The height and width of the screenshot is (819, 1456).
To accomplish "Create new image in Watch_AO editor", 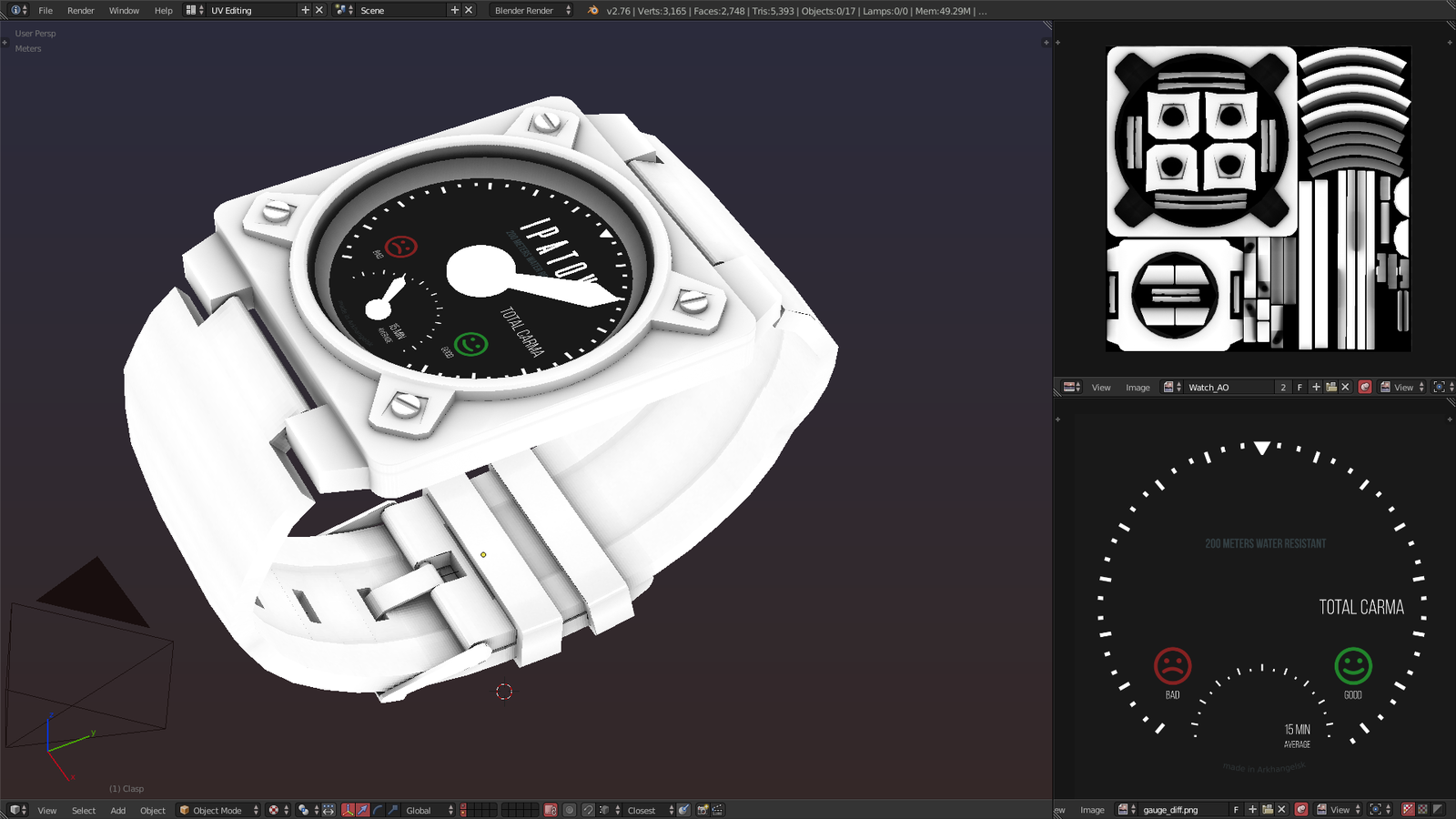I will [1316, 388].
